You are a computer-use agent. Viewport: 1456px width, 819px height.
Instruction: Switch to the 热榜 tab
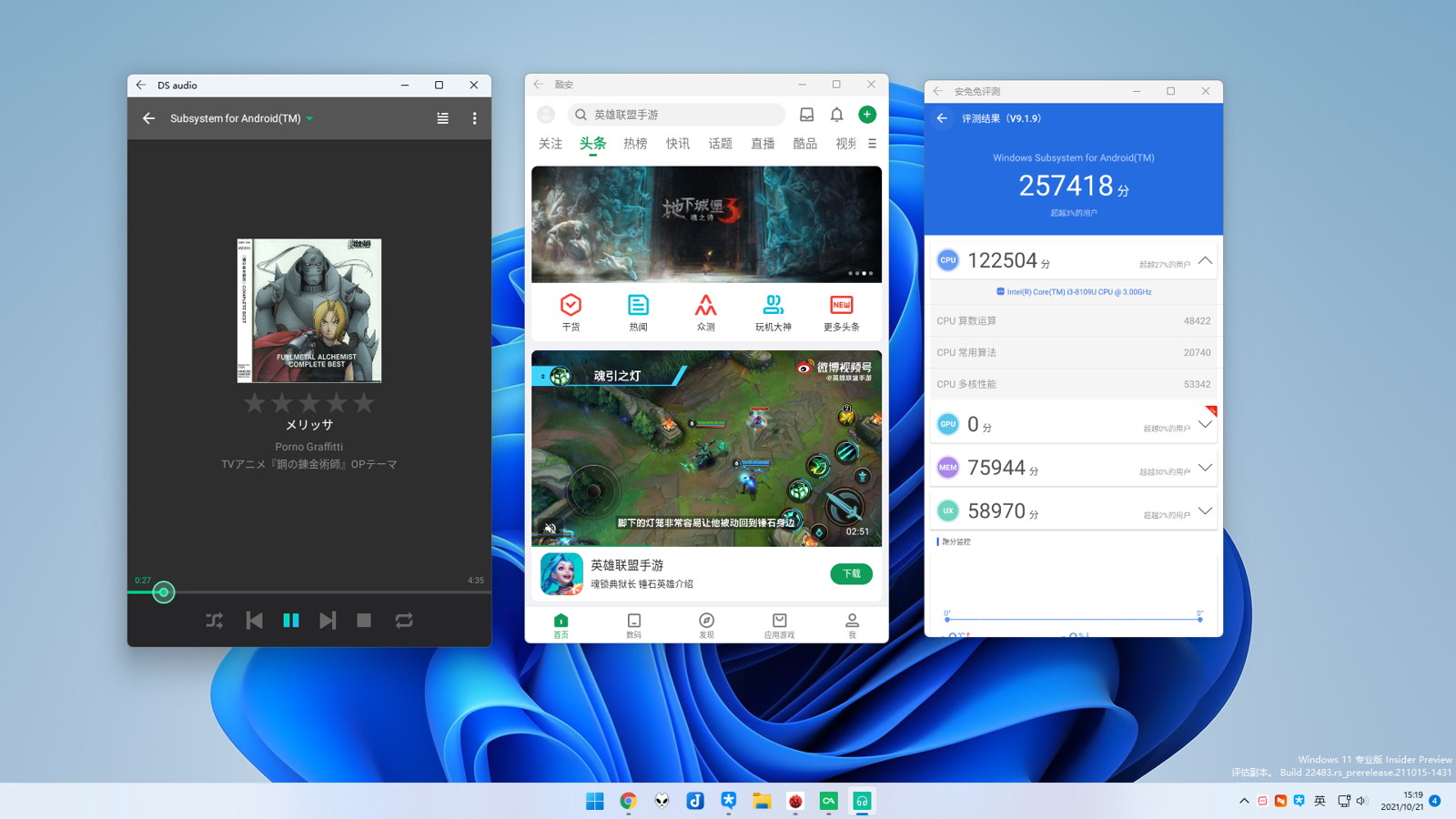(635, 144)
